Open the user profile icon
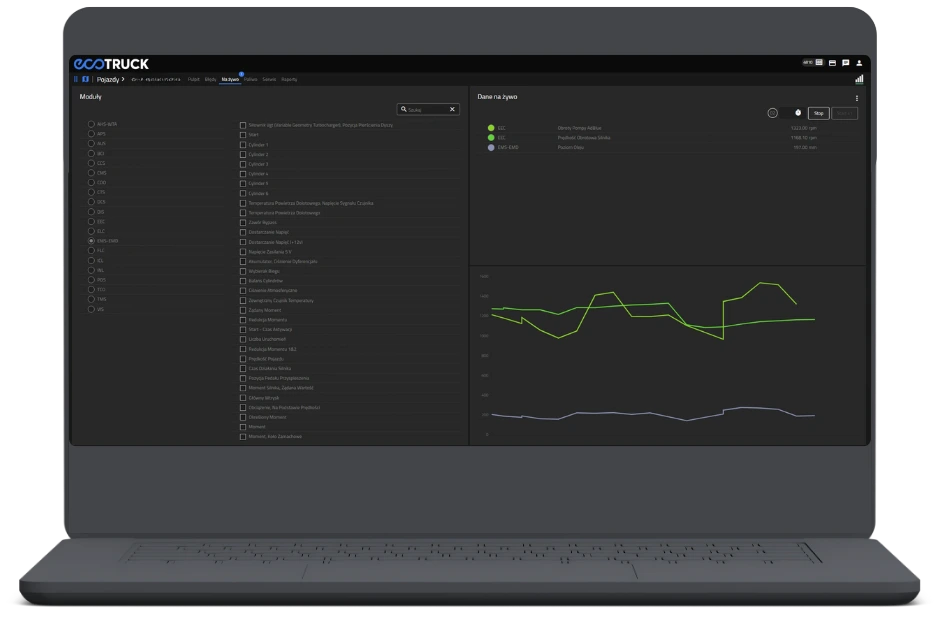This screenshot has height=633, width=940. tap(859, 63)
